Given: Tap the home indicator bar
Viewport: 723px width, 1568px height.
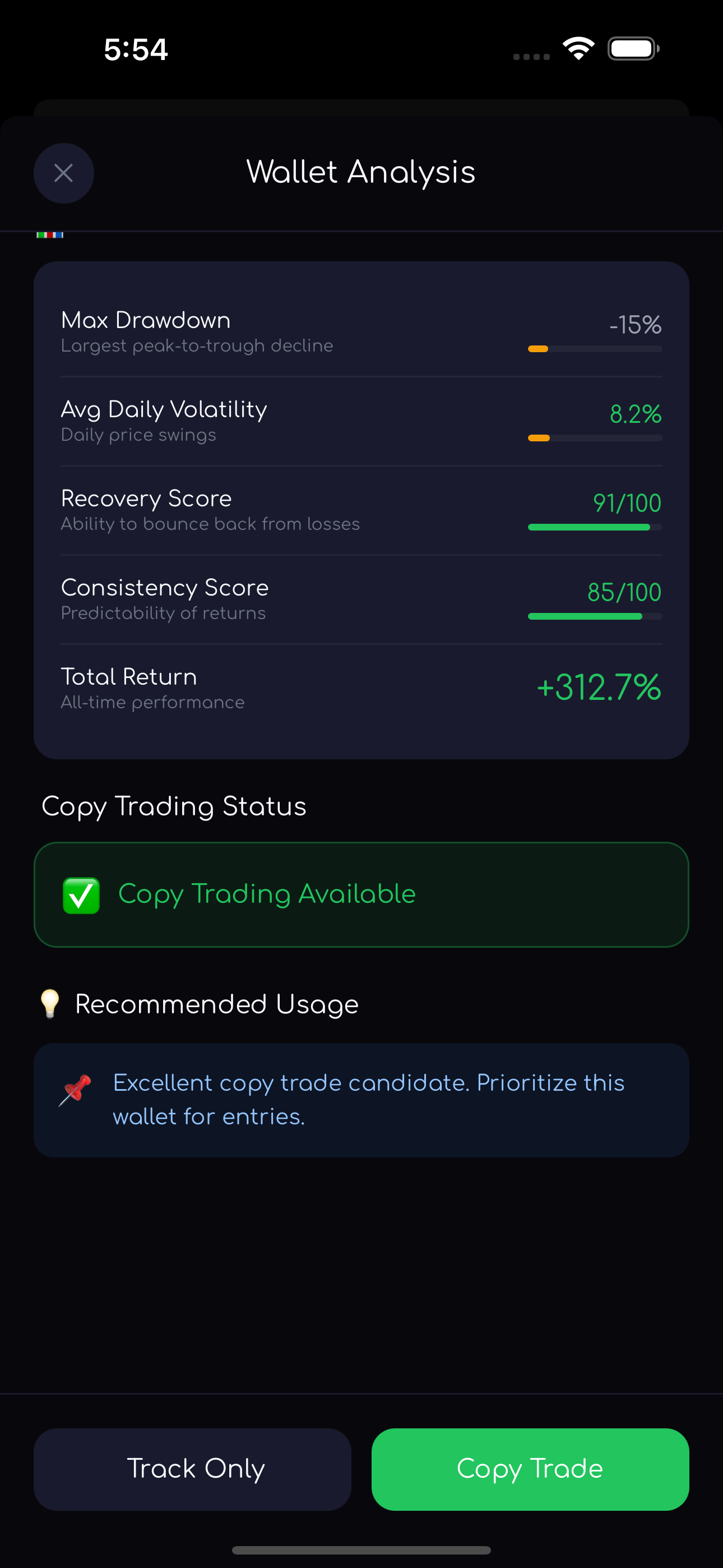Looking at the screenshot, I should 361,1549.
